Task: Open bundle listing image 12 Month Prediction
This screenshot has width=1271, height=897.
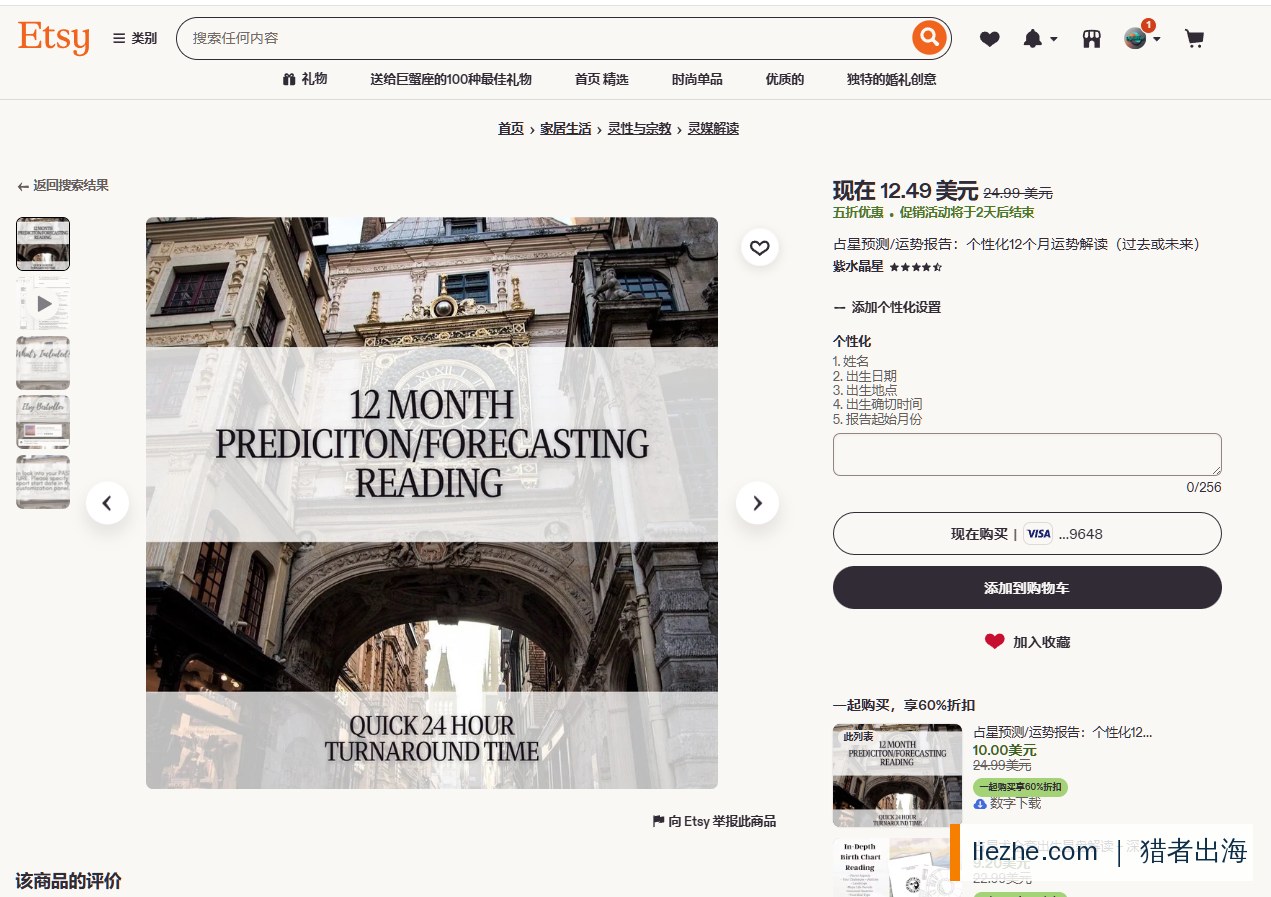Action: pyautogui.click(x=897, y=775)
